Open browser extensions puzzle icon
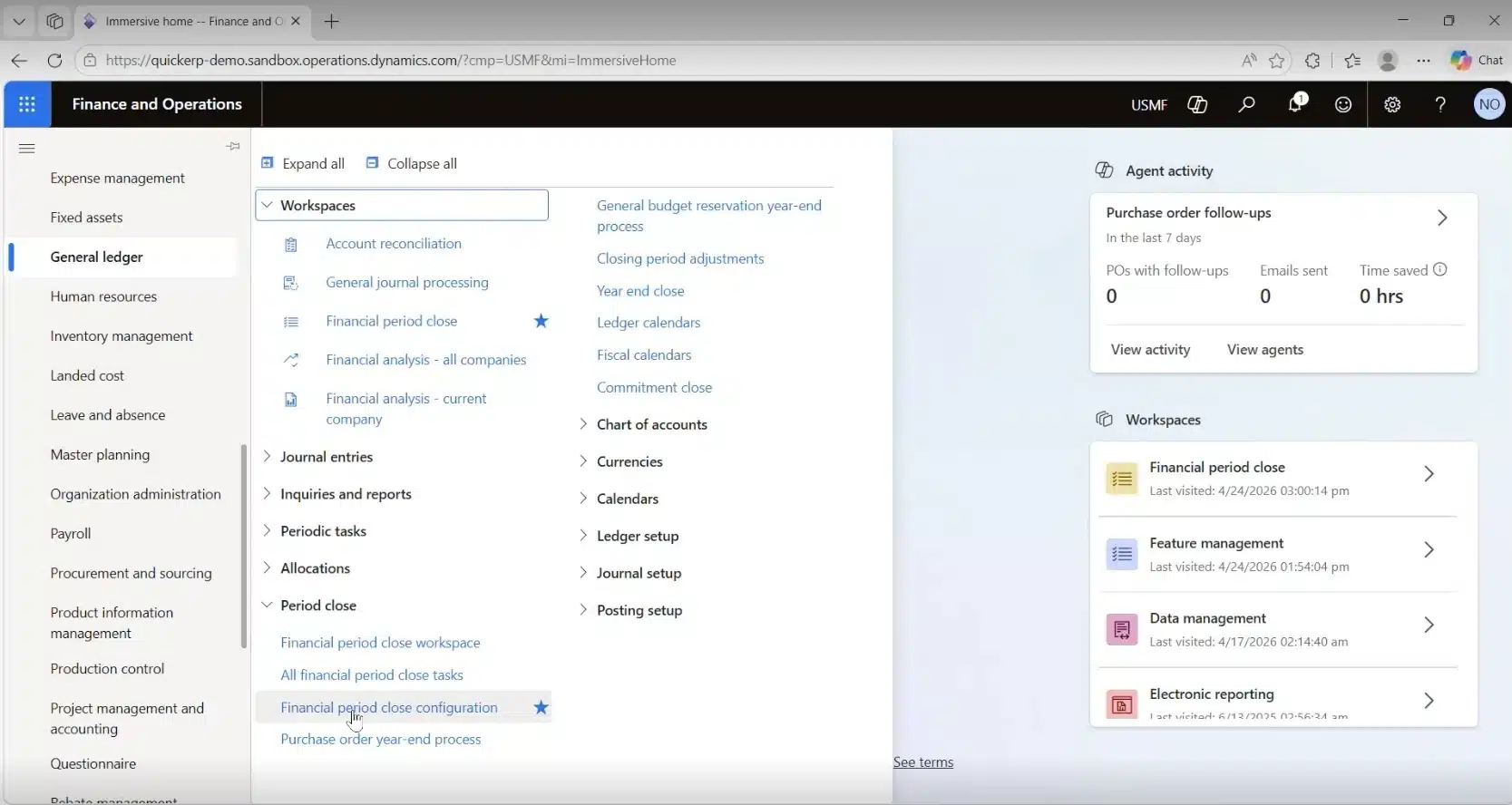 pos(1312,61)
